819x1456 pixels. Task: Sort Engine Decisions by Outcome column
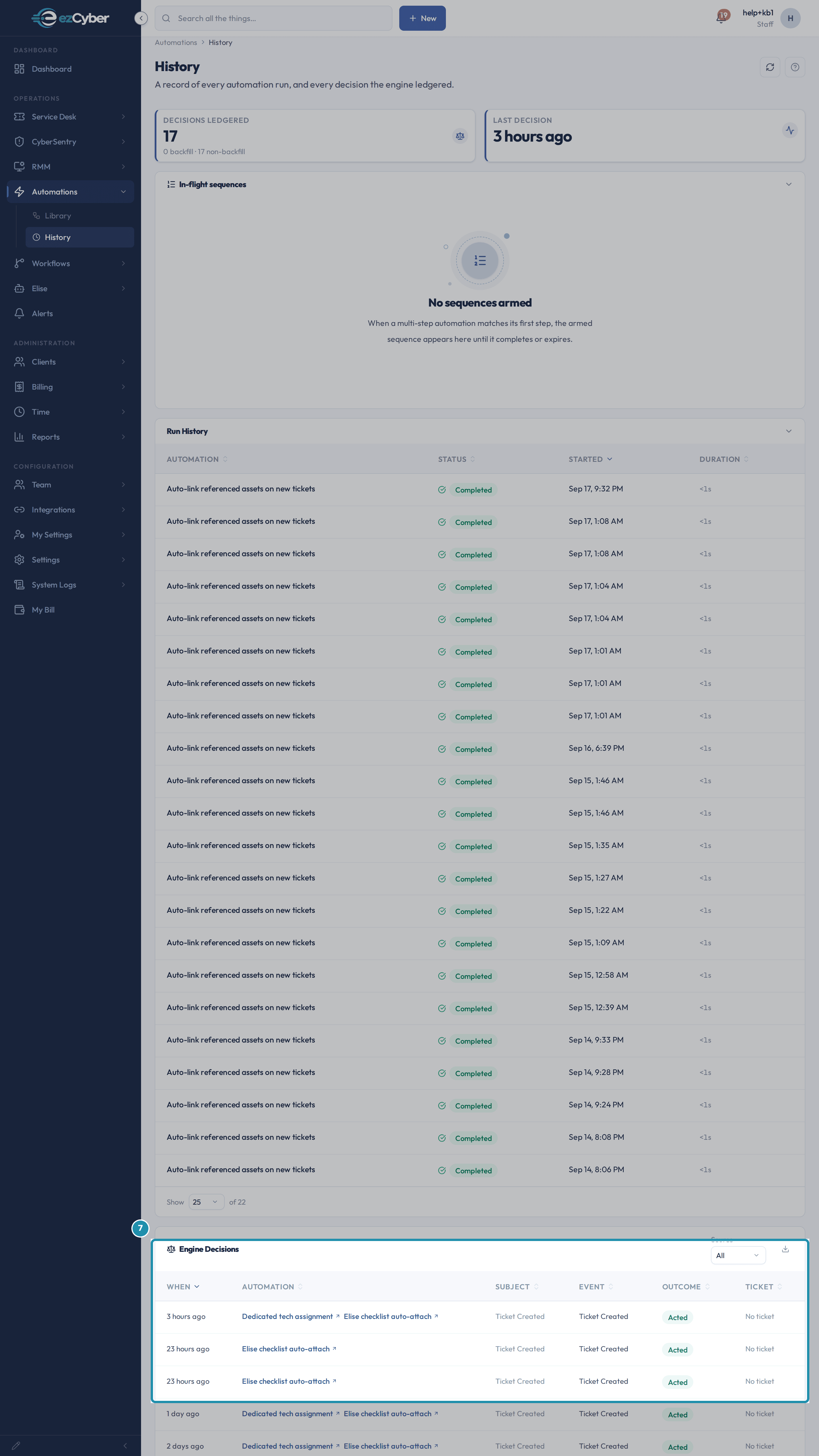coord(686,1287)
